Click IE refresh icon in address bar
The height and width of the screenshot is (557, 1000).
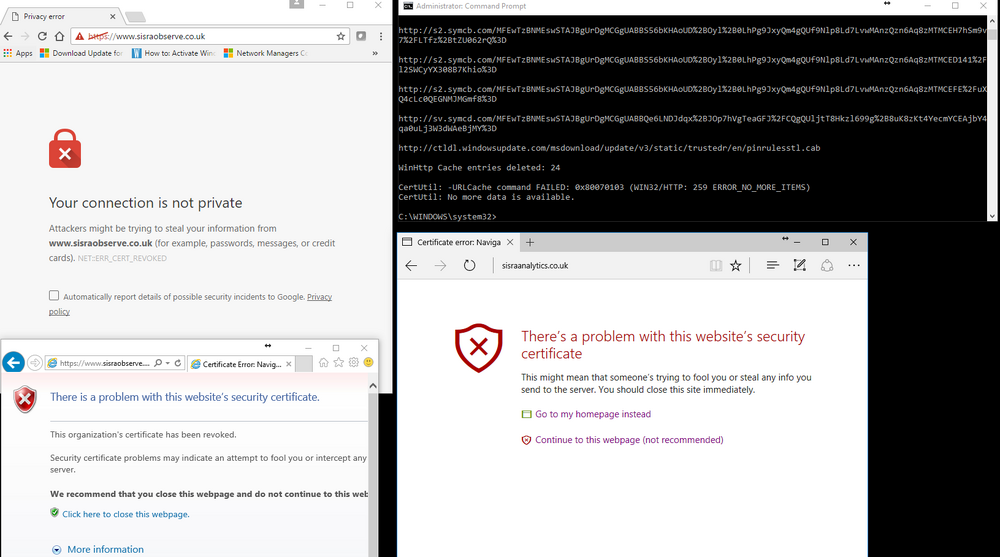pos(178,363)
